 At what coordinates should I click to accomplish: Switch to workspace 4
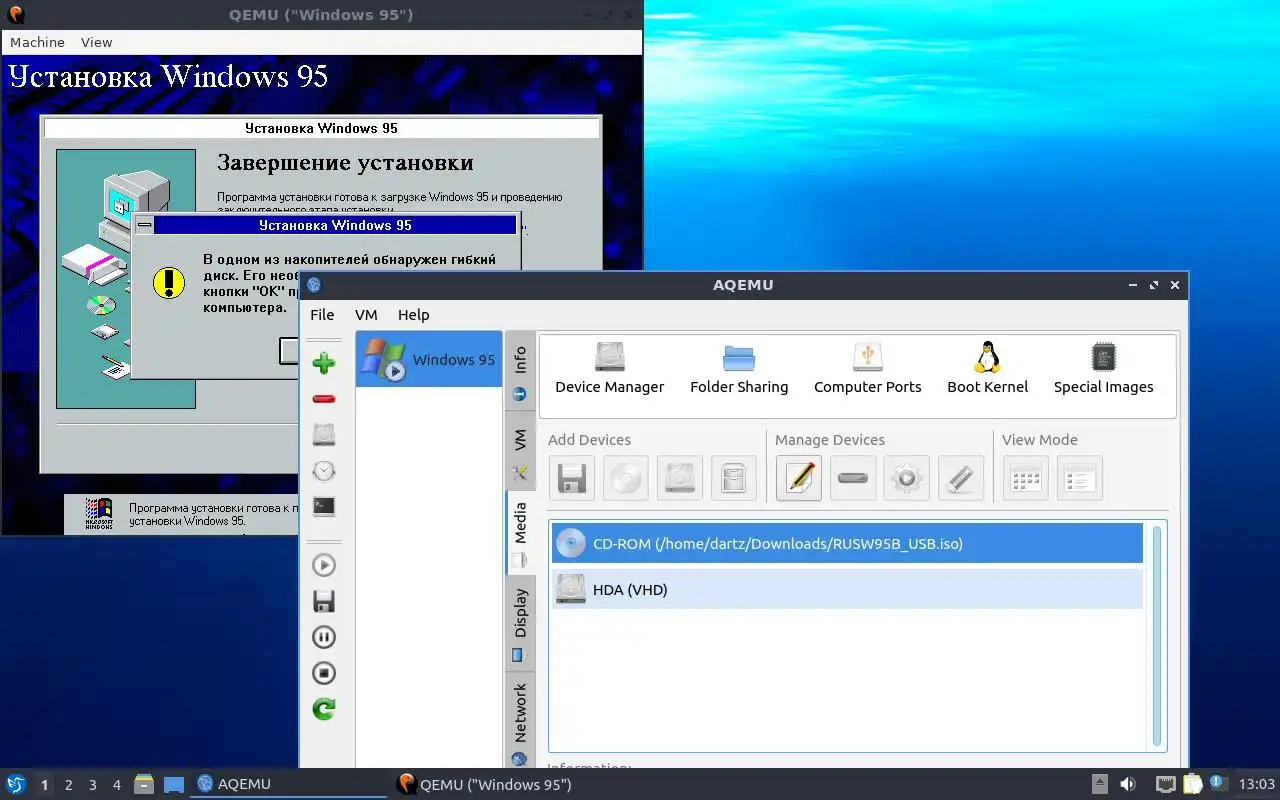point(116,785)
